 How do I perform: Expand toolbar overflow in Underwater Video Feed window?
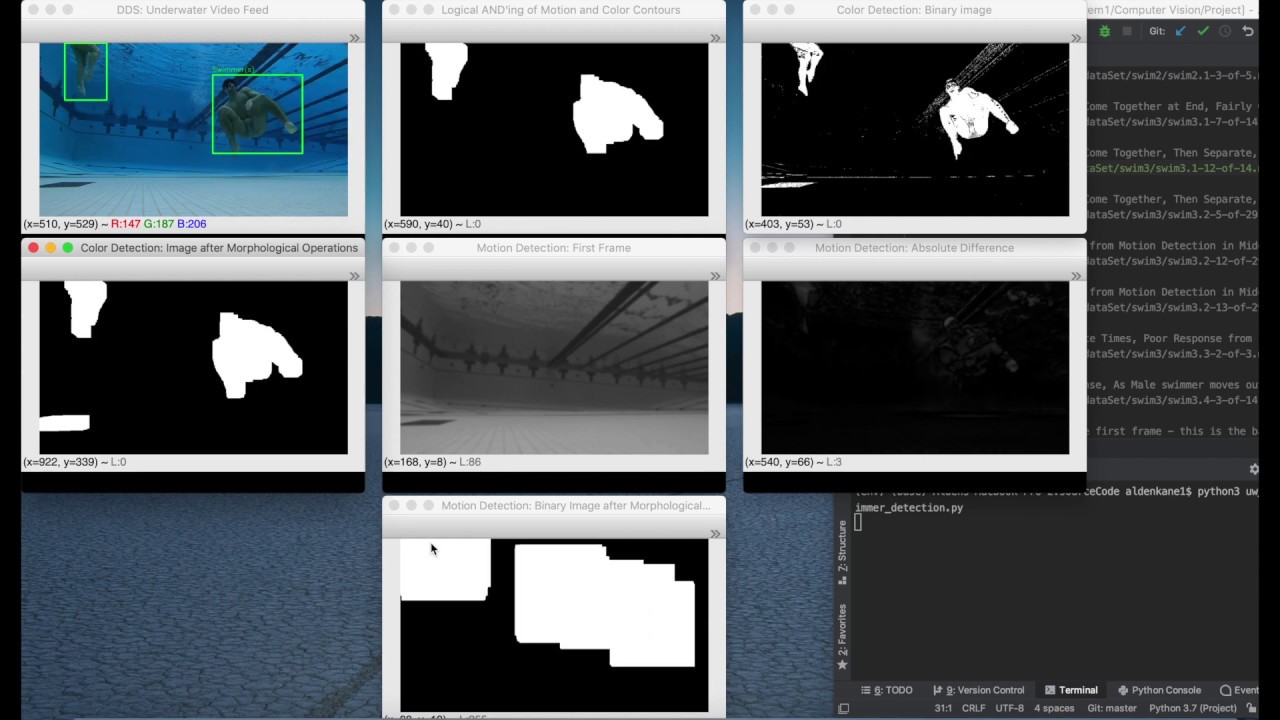point(354,38)
